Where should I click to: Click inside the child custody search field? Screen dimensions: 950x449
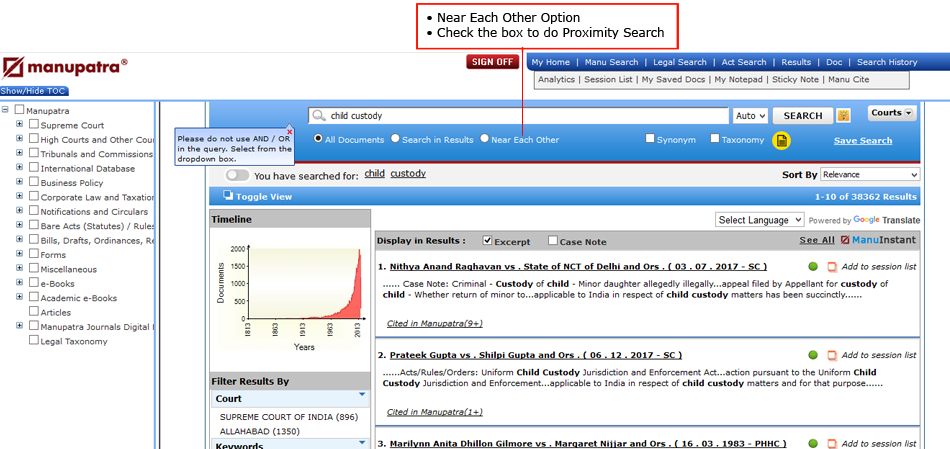(518, 116)
